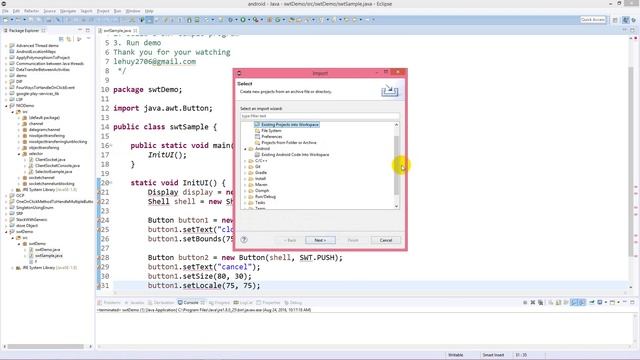Switch to the LogCat tab
This screenshot has height=360, width=640.
pyautogui.click(x=243, y=302)
